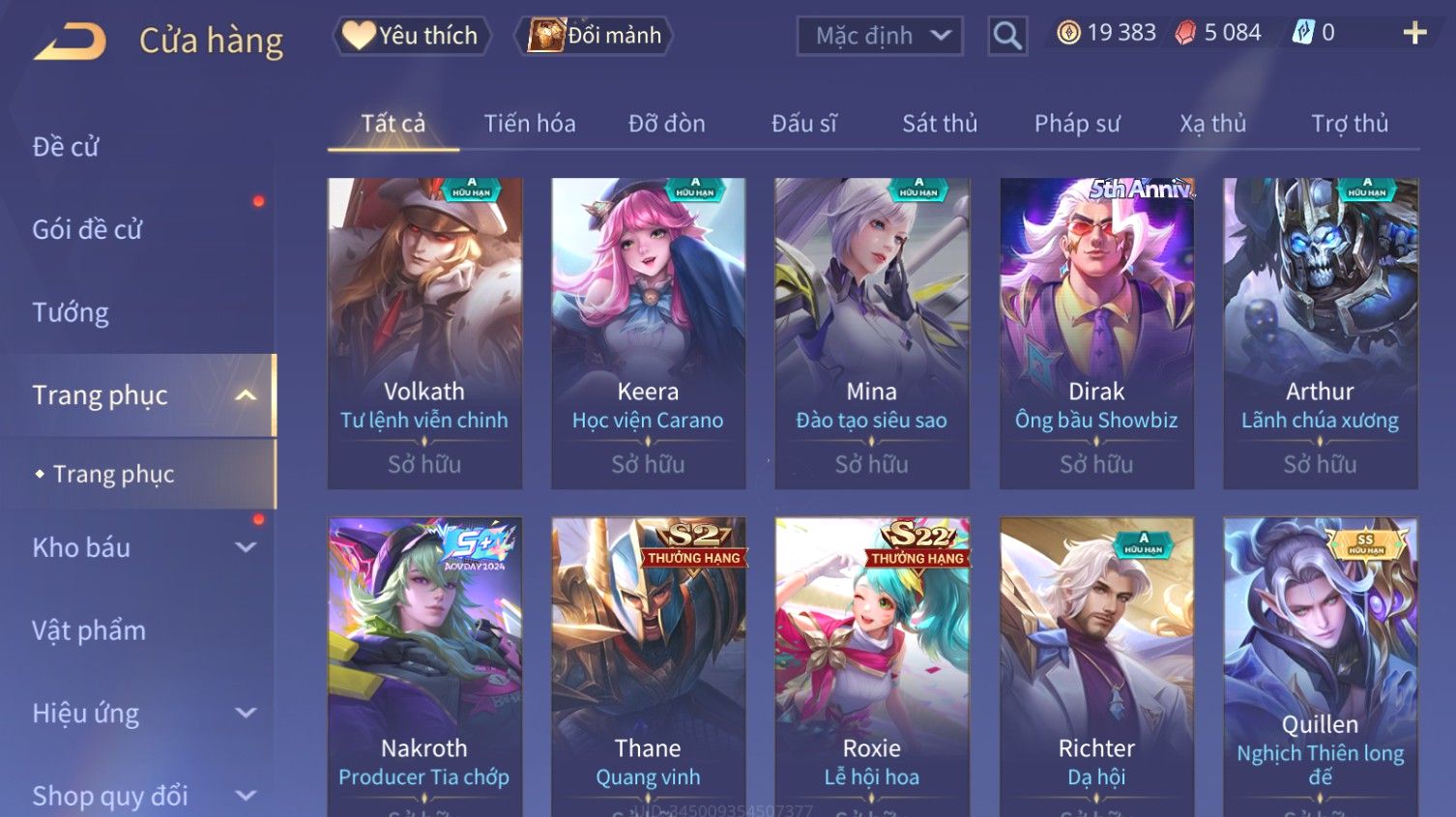The image size is (1456, 817).
Task: Tap the red ruby currency icon
Action: (1185, 34)
